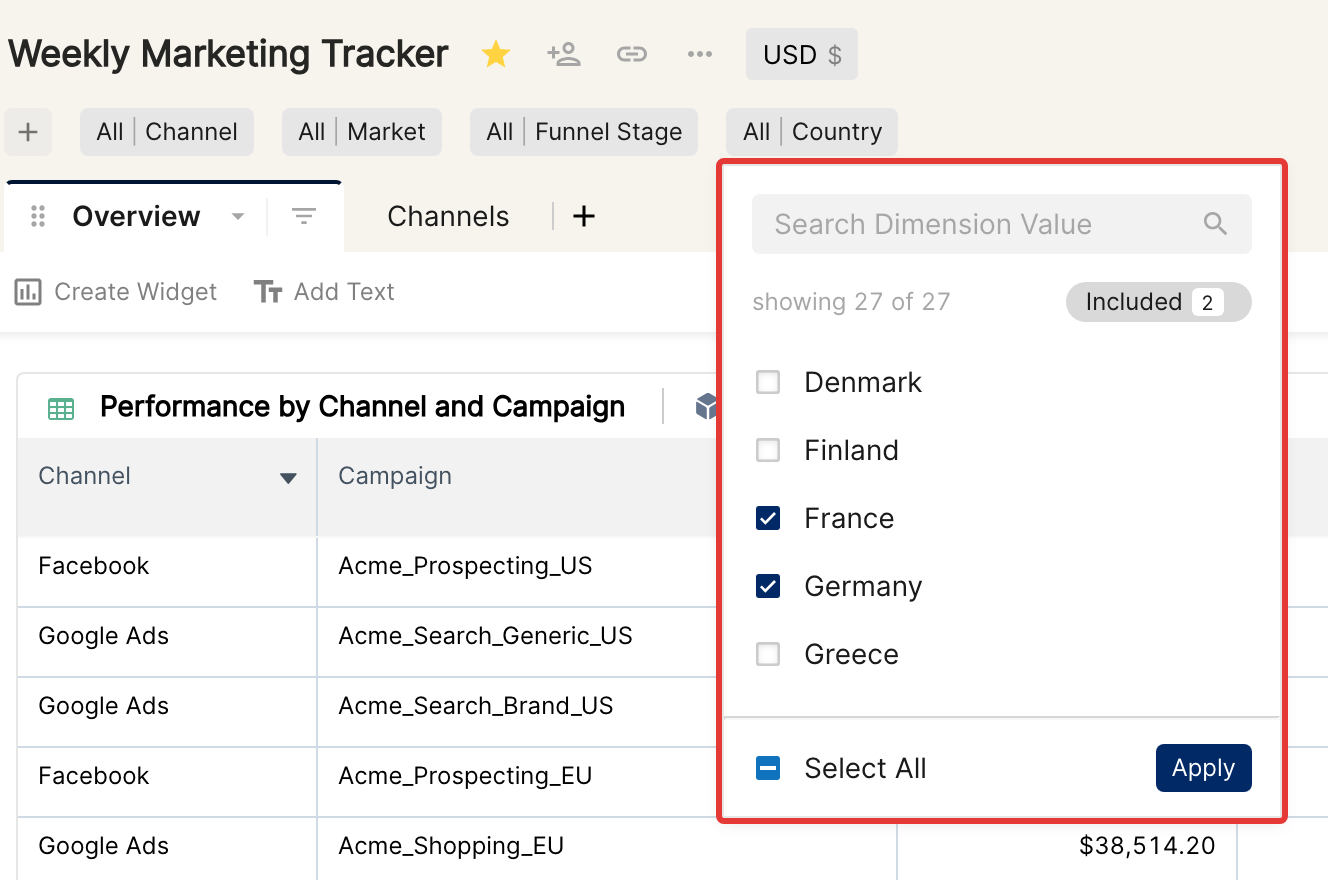Toggle the Select All checkbox
The image size is (1328, 880).
768,768
